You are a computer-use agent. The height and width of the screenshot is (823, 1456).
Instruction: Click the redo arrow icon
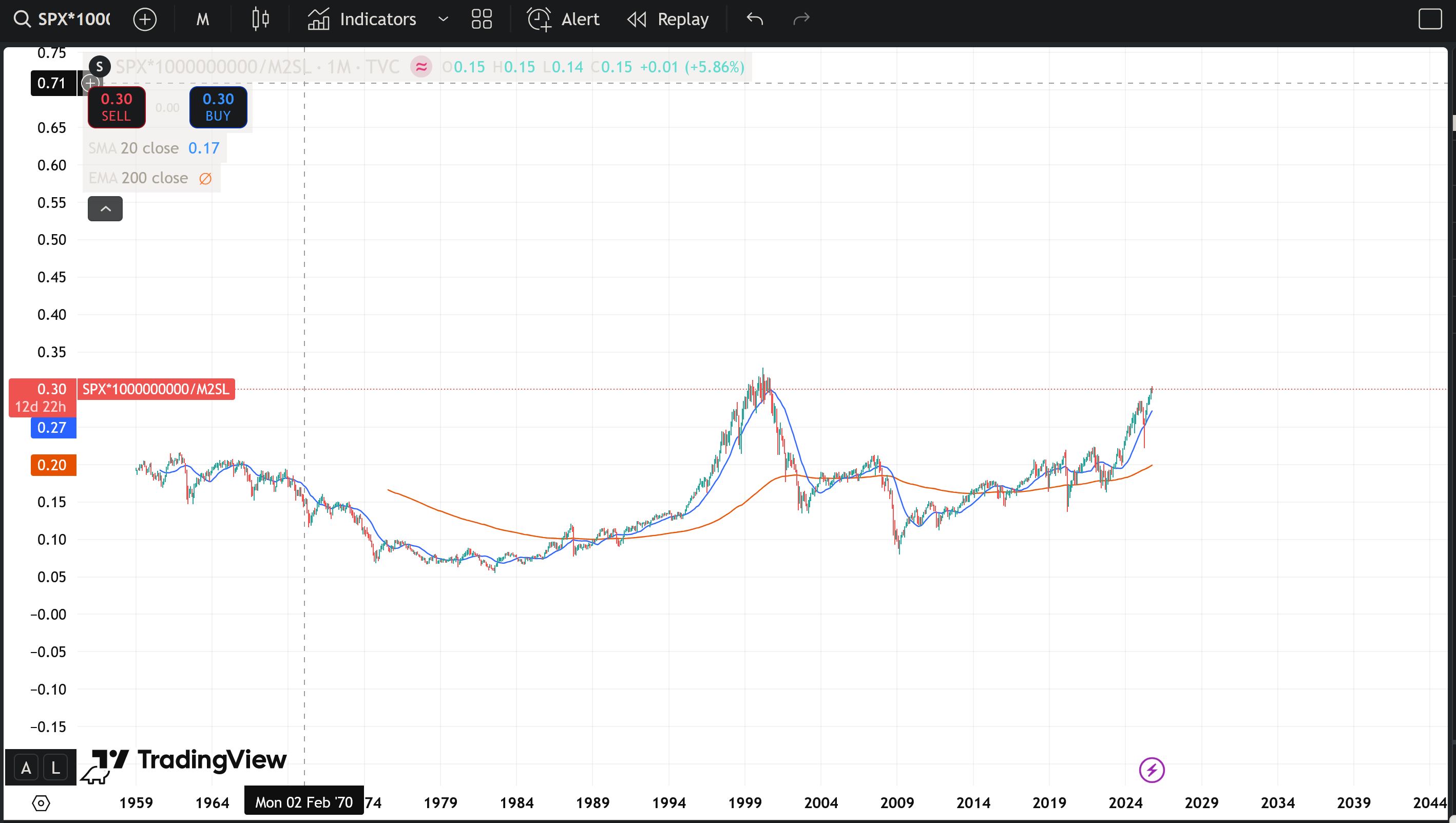(x=801, y=19)
